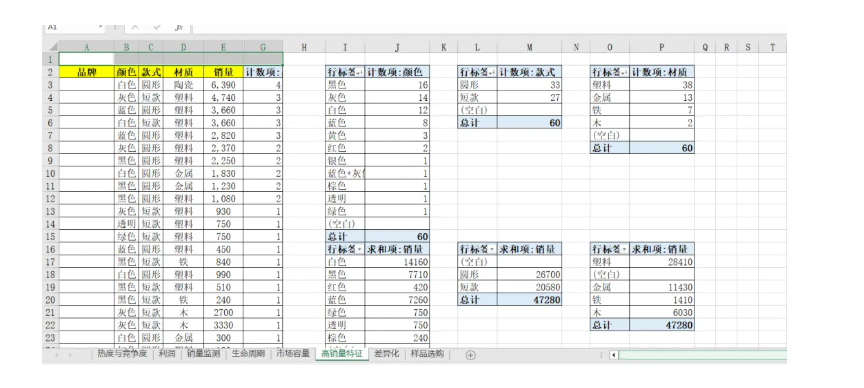Click the sales sum value 11430

(x=662, y=288)
